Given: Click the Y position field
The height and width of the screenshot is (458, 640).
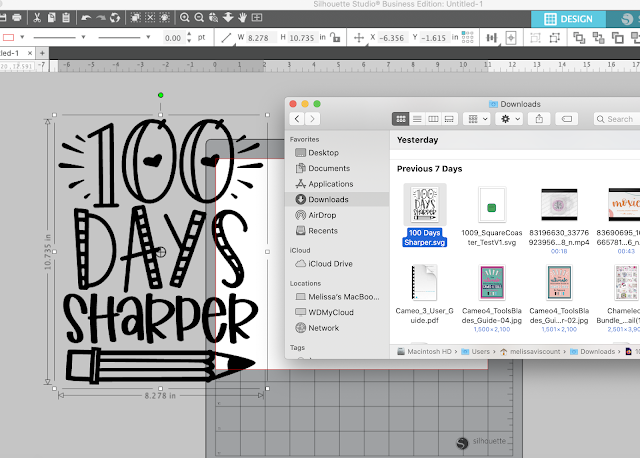Looking at the screenshot, I should coord(433,38).
